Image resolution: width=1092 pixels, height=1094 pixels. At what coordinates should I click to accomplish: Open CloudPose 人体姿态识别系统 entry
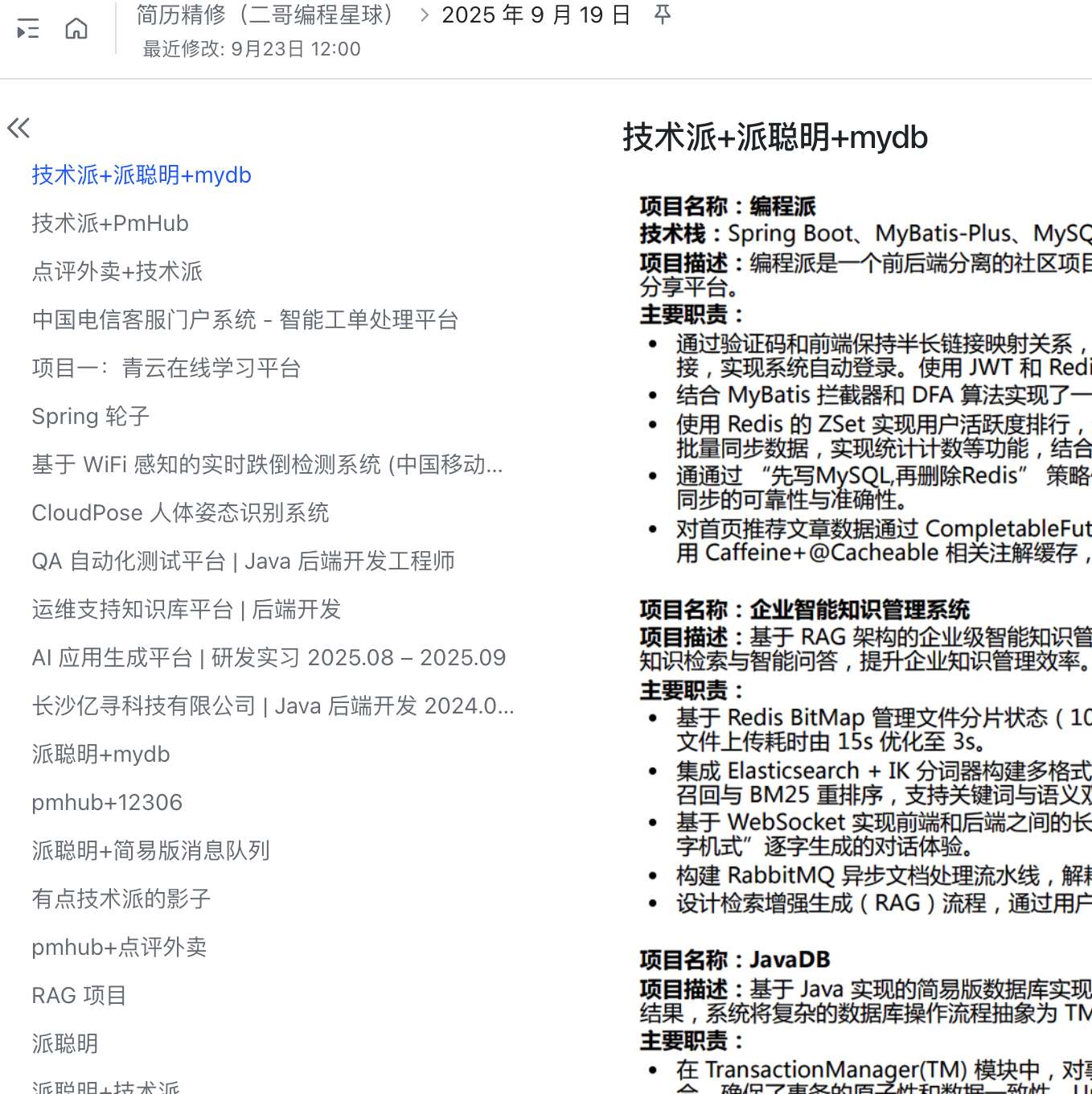coord(181,513)
